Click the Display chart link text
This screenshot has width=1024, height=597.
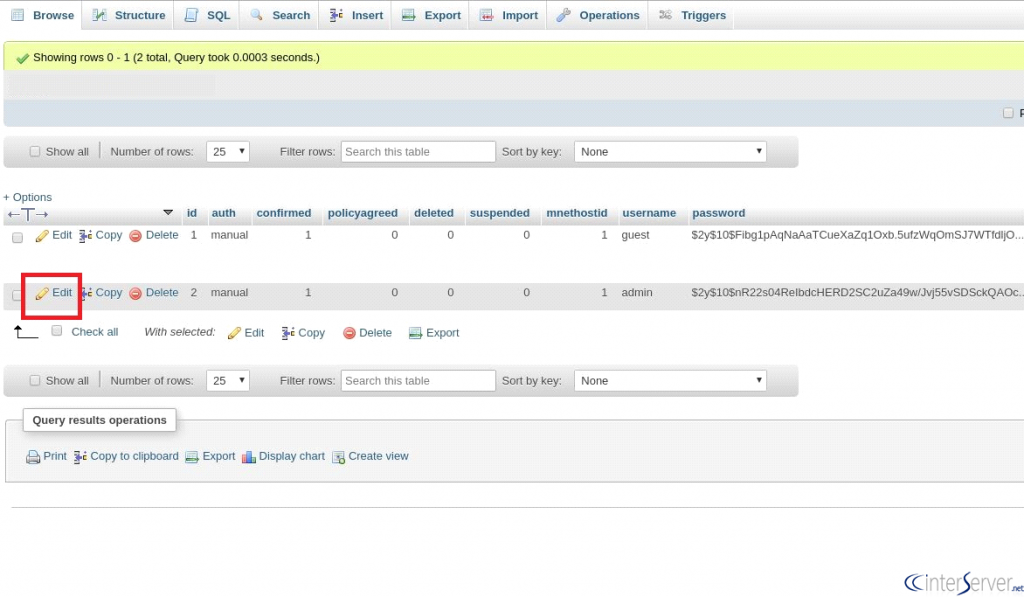291,456
